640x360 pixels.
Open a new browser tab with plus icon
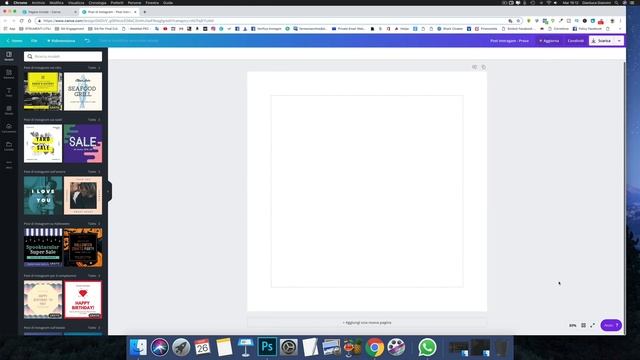coord(144,12)
